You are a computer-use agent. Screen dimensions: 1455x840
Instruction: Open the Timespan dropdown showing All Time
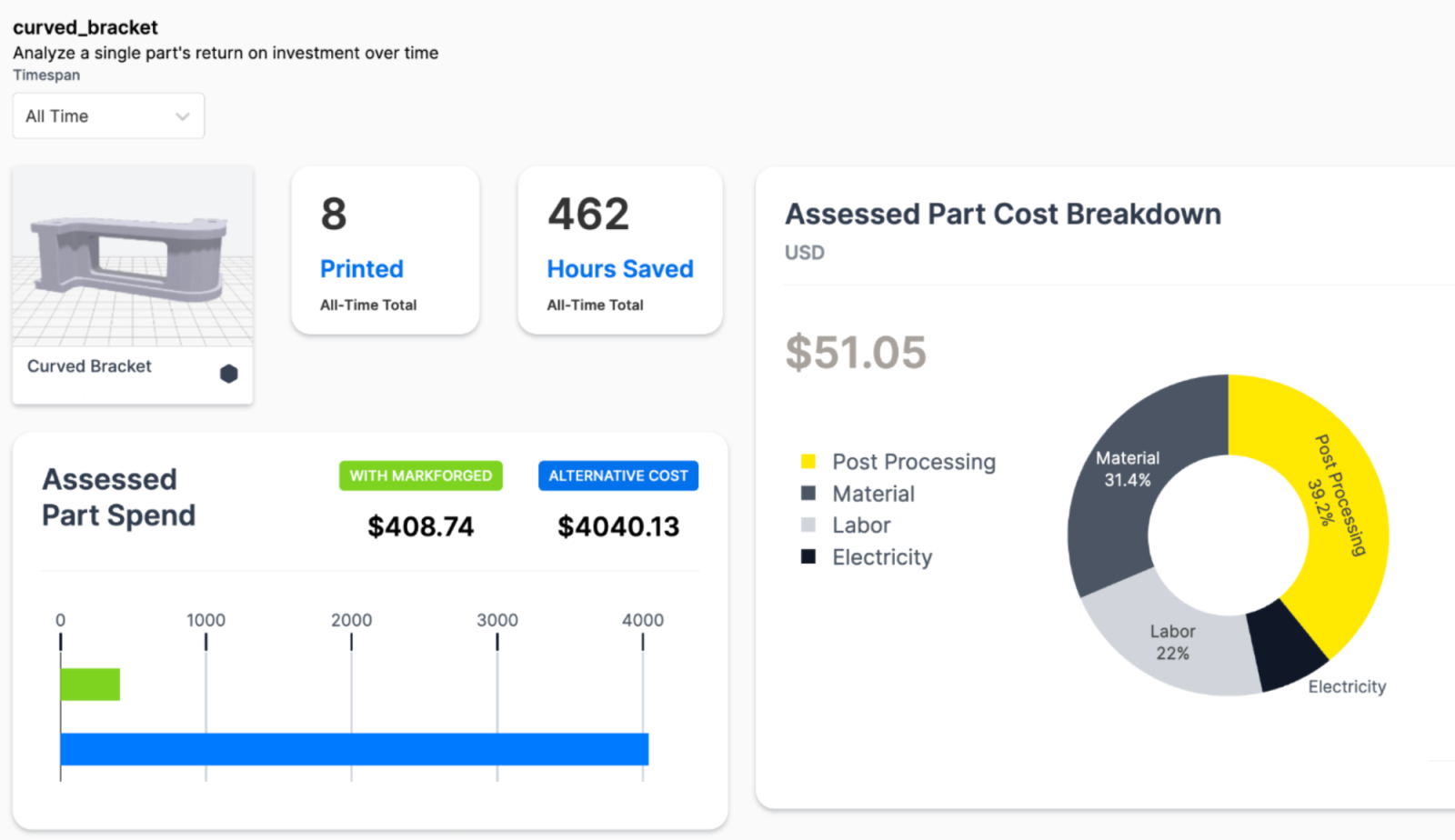point(108,115)
